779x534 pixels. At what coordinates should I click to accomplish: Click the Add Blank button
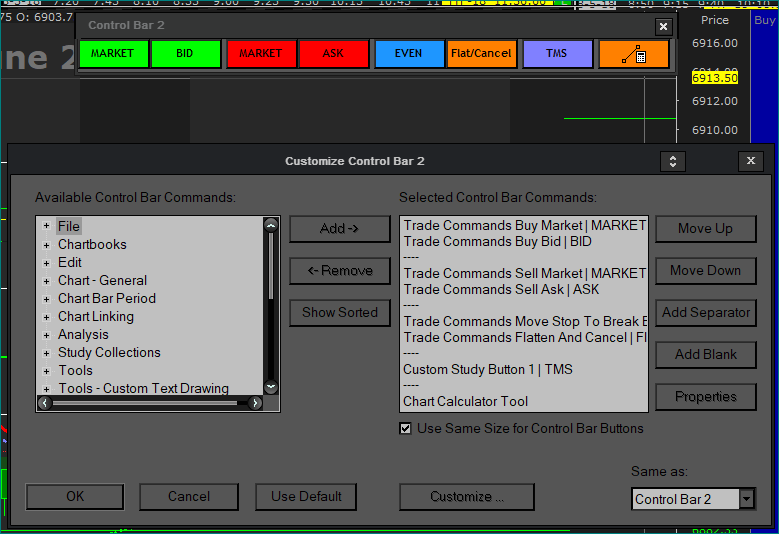pos(705,355)
